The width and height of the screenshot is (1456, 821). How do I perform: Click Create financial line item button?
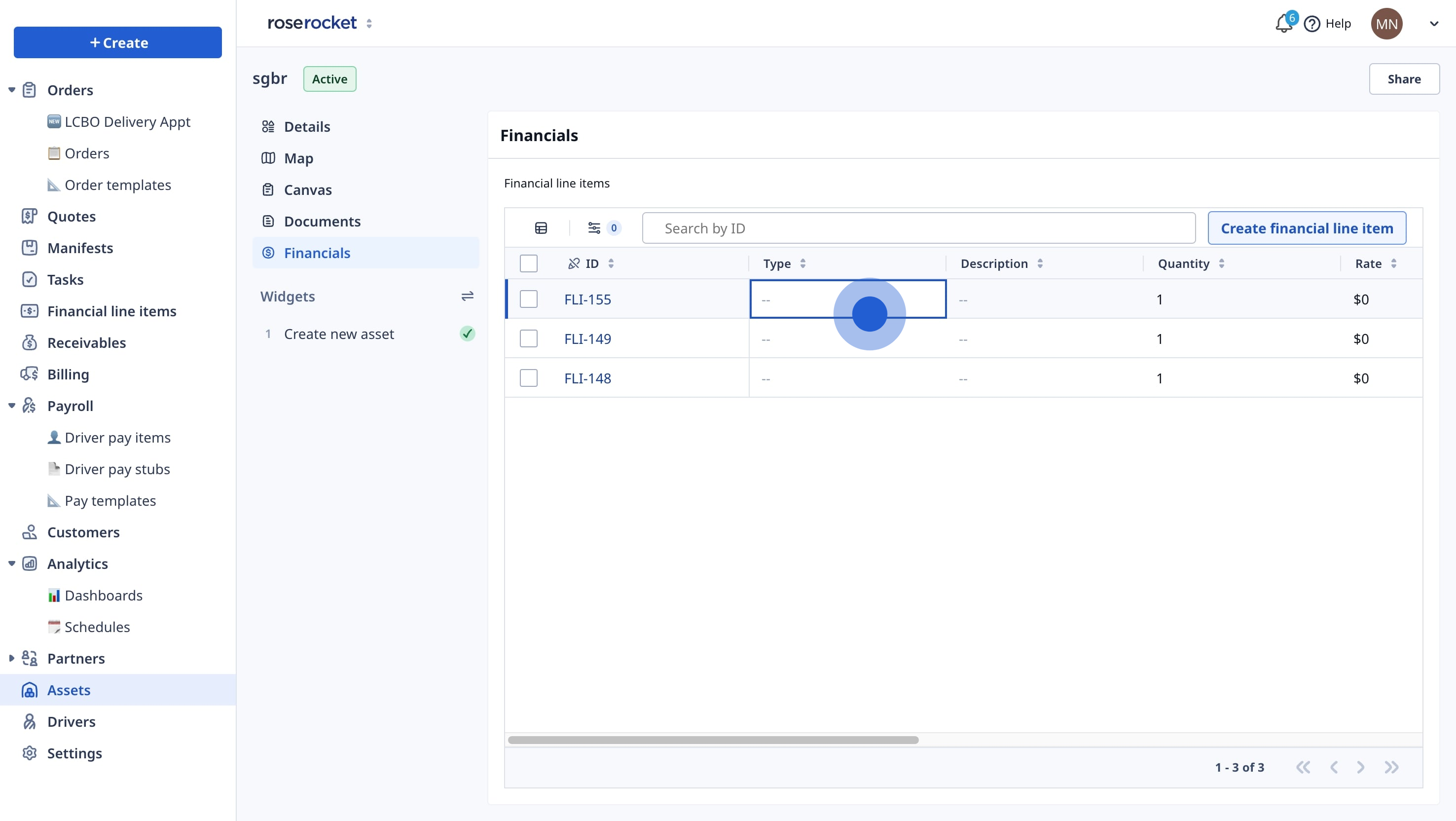[x=1306, y=228]
